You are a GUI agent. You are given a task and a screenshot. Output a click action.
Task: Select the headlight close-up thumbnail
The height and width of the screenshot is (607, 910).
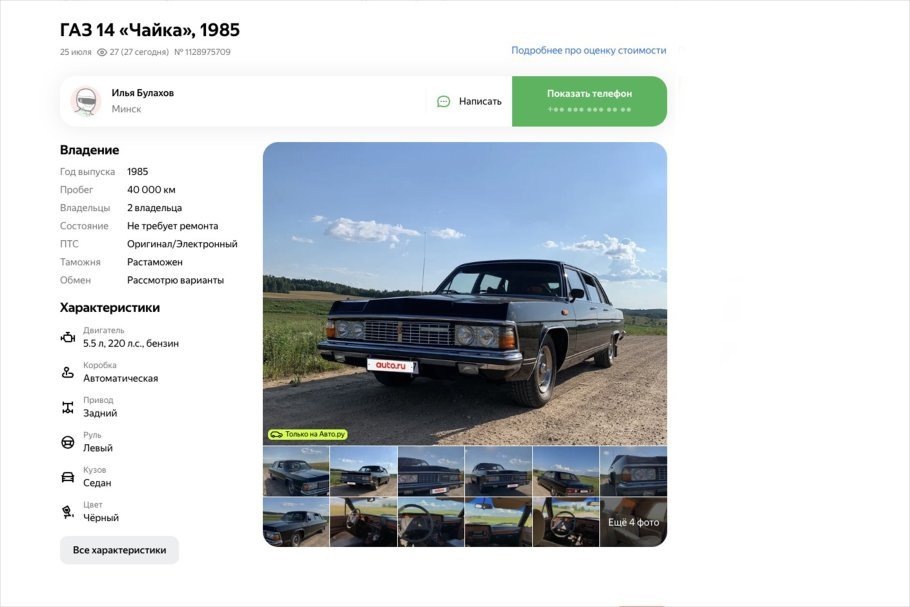coord(633,471)
